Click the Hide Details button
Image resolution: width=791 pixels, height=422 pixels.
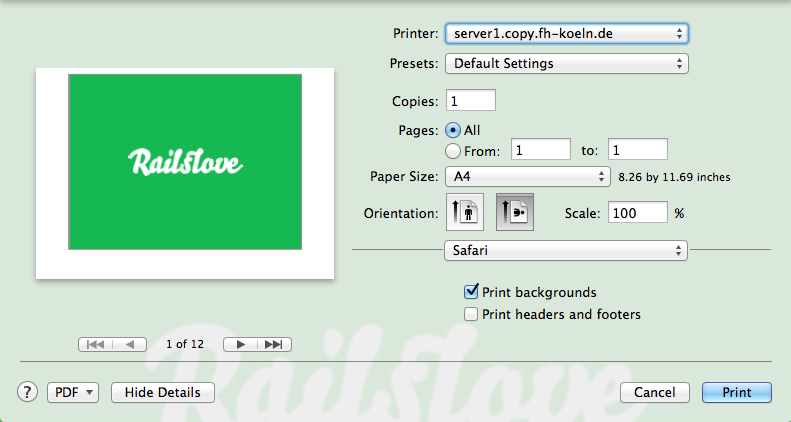[x=162, y=392]
